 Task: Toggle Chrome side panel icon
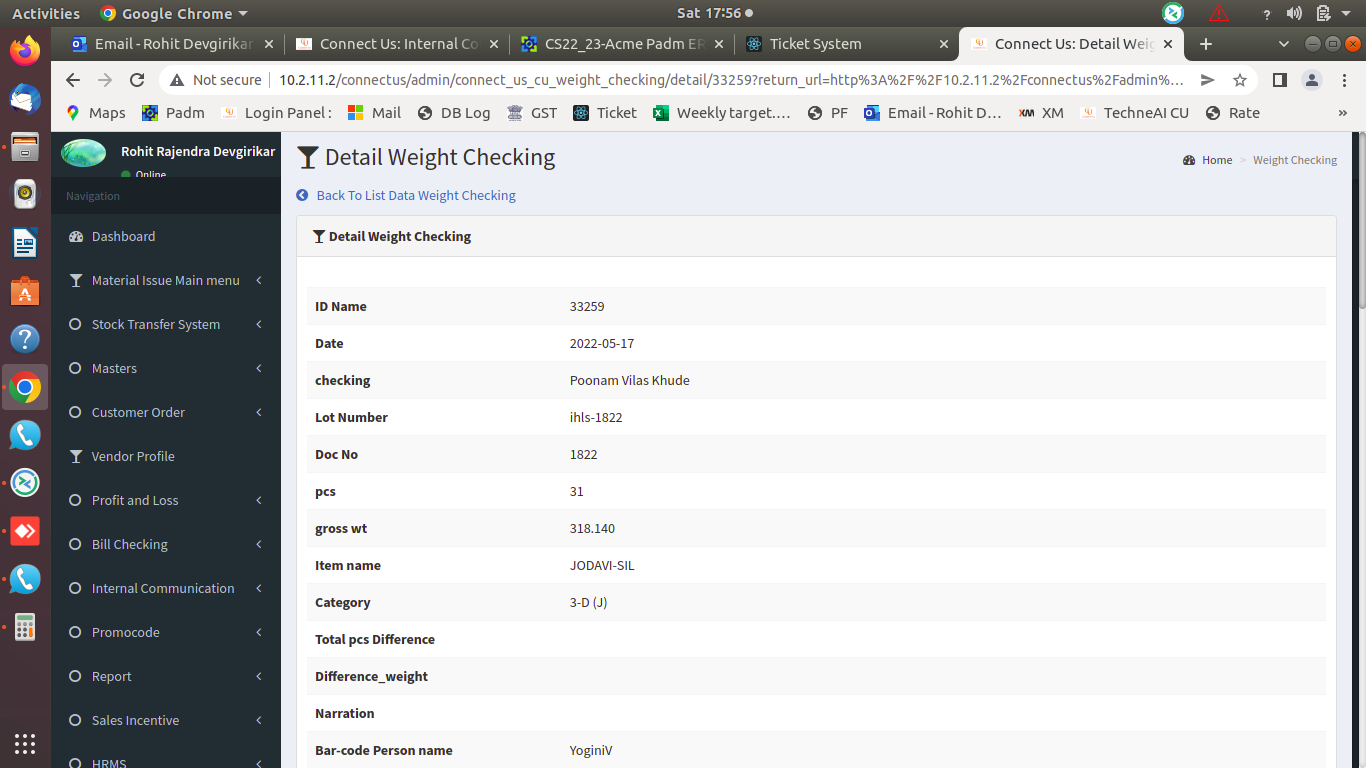click(1280, 80)
